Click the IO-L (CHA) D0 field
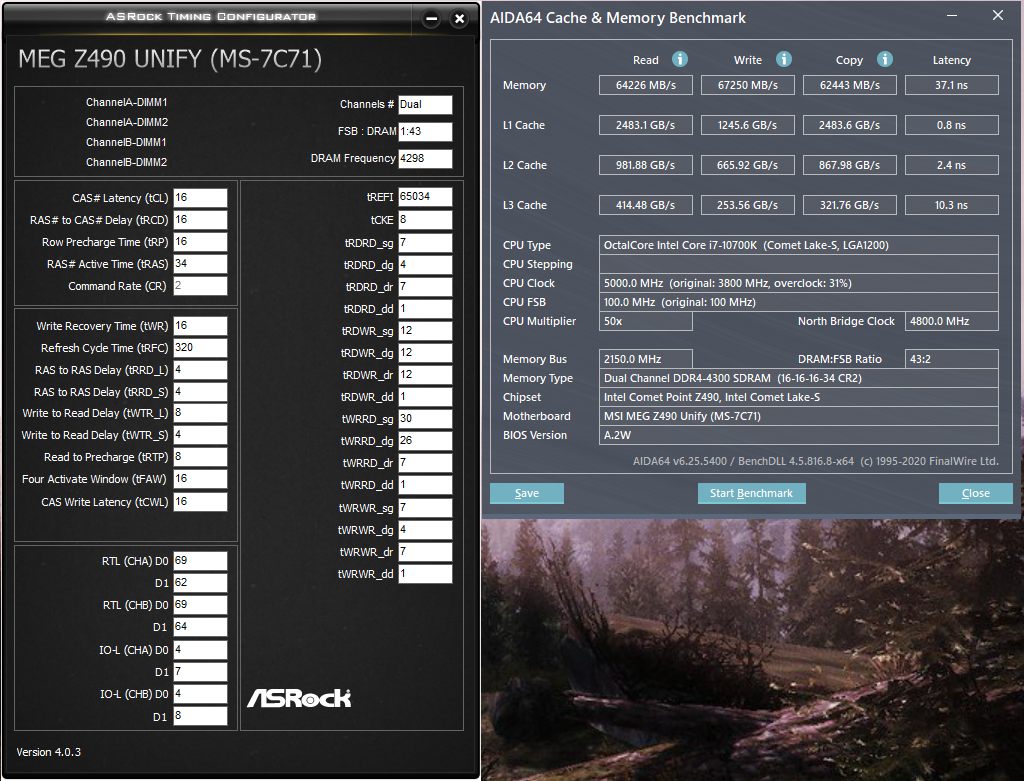The height and width of the screenshot is (781, 1024). coord(200,650)
